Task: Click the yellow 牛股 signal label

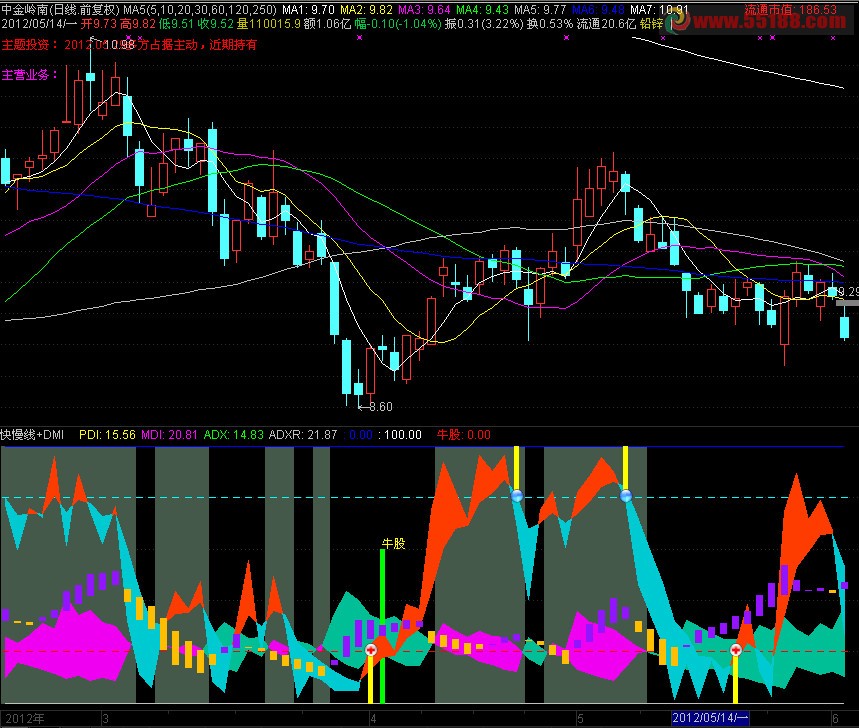Action: 393,543
